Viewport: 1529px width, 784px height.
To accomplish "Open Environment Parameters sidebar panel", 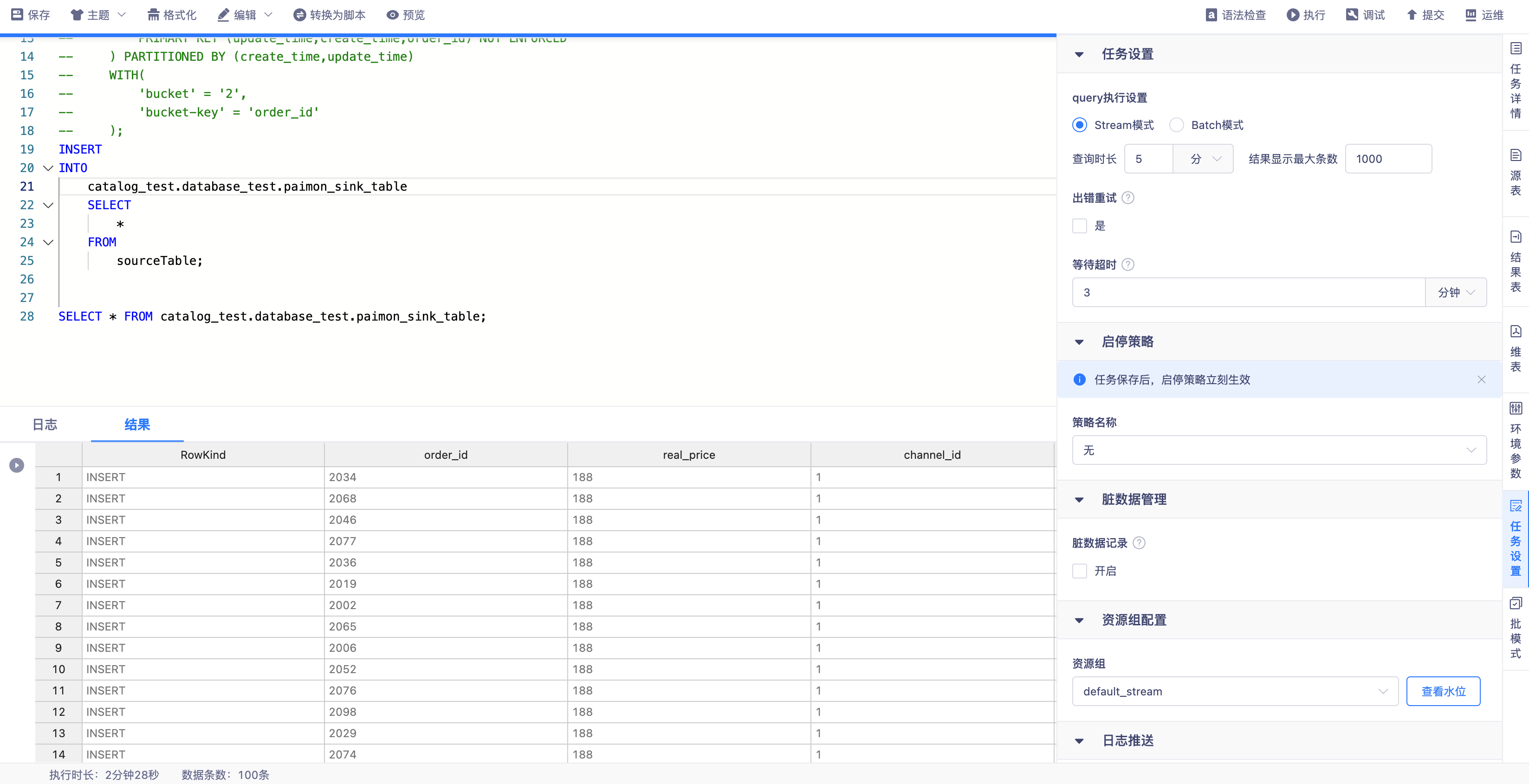I will (x=1516, y=440).
